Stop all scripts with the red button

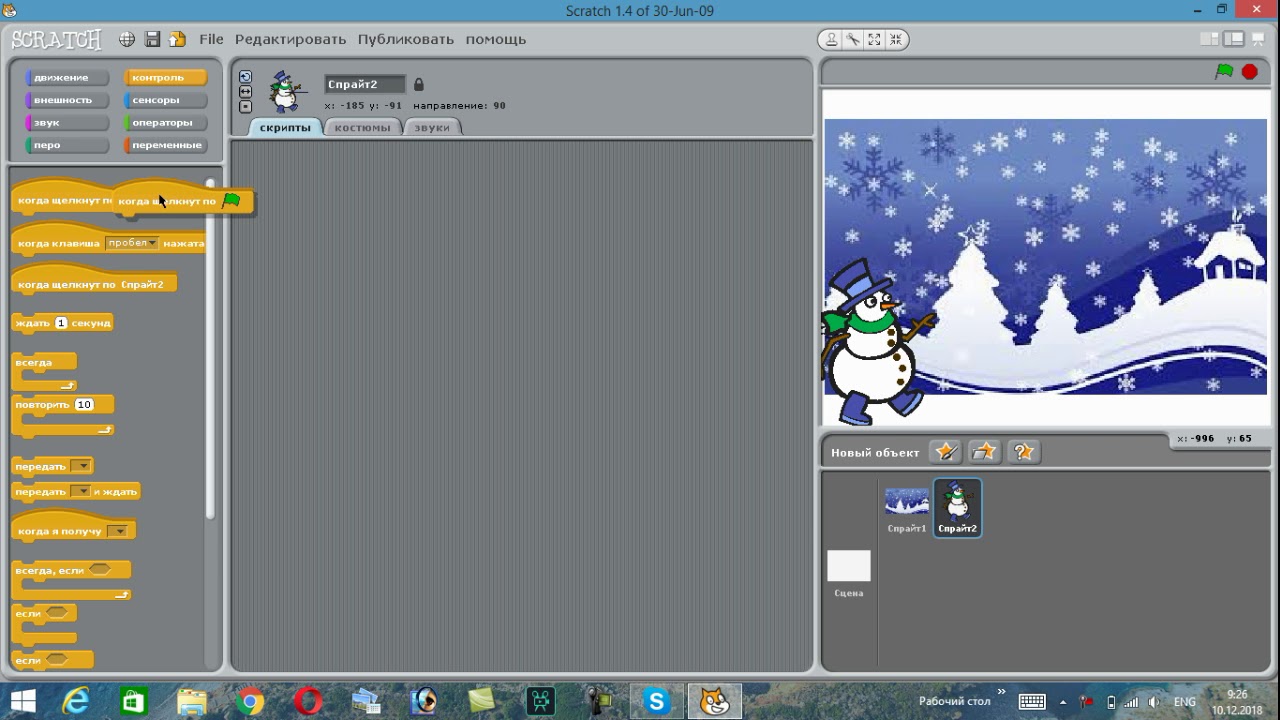1250,71
